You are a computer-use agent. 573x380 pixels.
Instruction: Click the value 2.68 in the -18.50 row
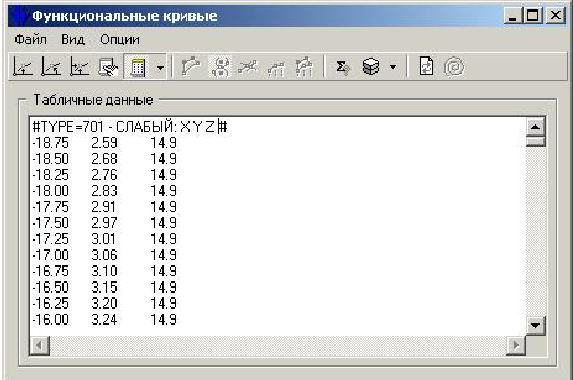pyautogui.click(x=104, y=159)
